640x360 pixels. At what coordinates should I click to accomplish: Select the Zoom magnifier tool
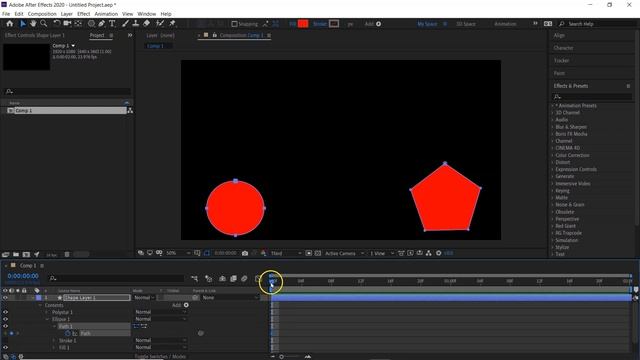[43, 24]
